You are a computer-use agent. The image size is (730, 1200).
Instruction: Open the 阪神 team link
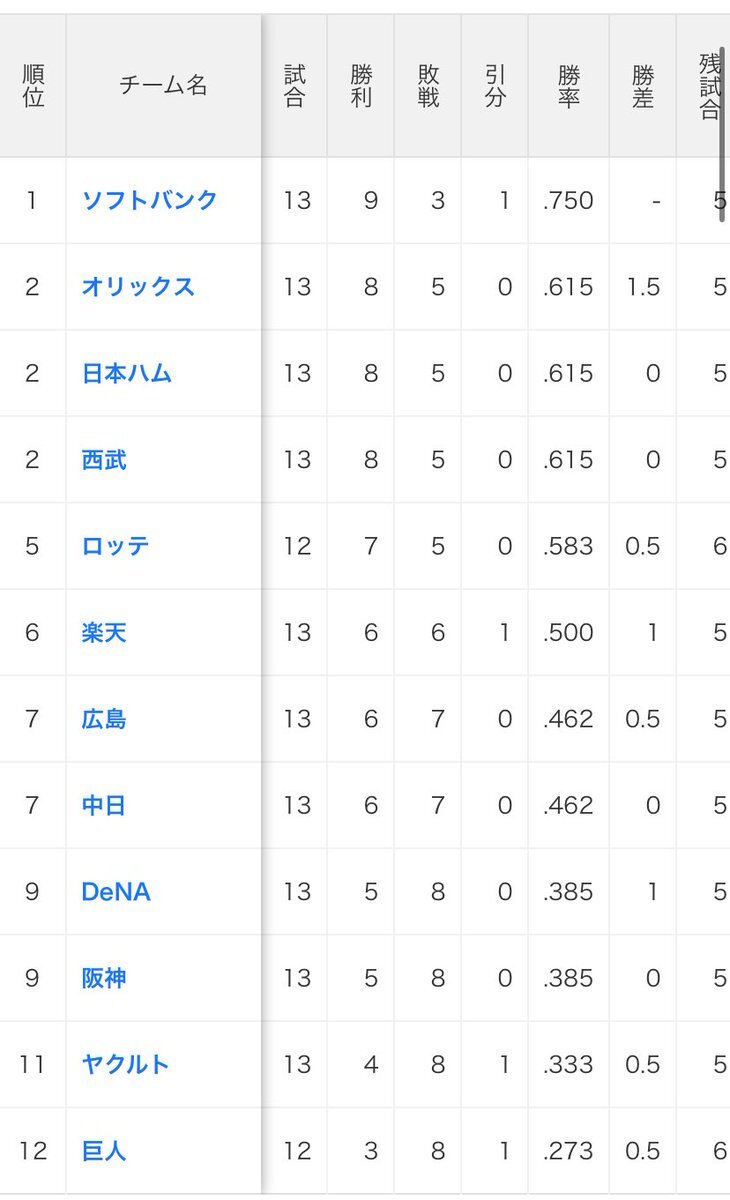(104, 978)
